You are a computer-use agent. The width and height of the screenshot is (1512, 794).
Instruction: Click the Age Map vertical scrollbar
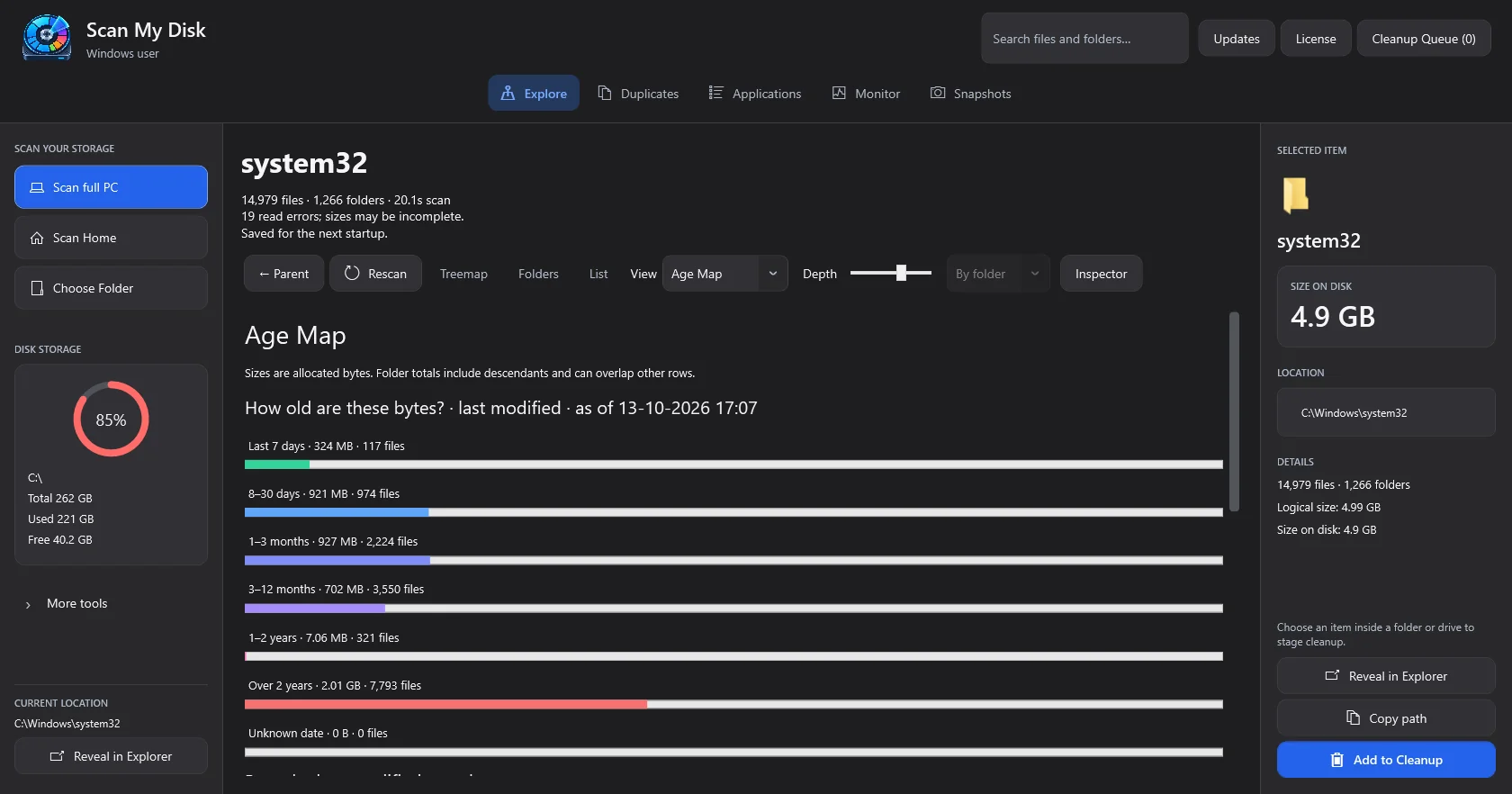1234,411
